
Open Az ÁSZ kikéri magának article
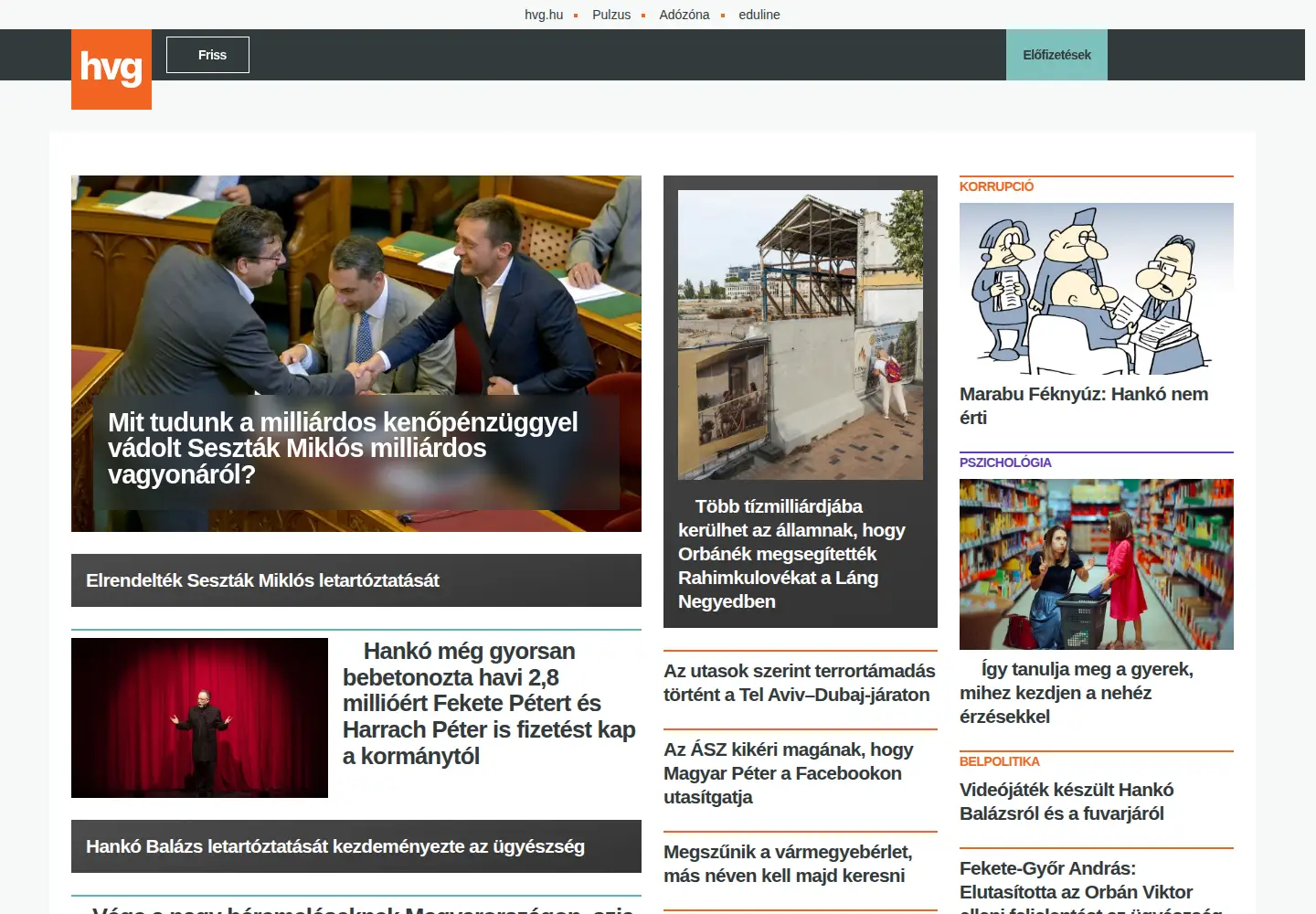[788, 773]
